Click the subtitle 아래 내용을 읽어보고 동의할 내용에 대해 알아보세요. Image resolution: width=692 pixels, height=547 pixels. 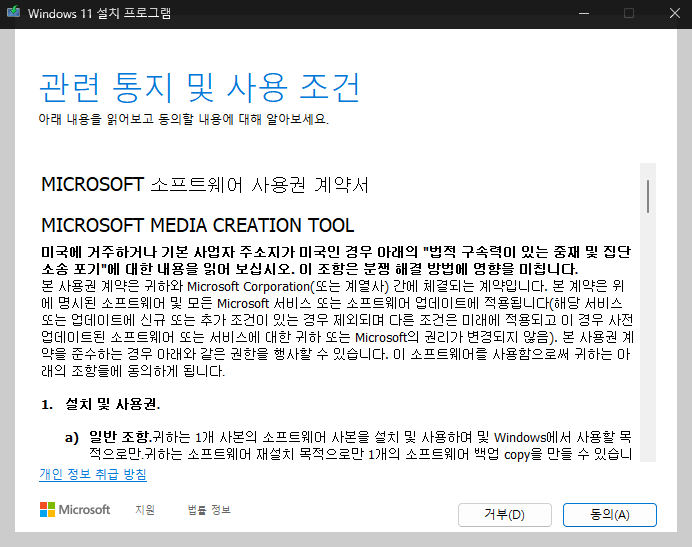[x=184, y=119]
